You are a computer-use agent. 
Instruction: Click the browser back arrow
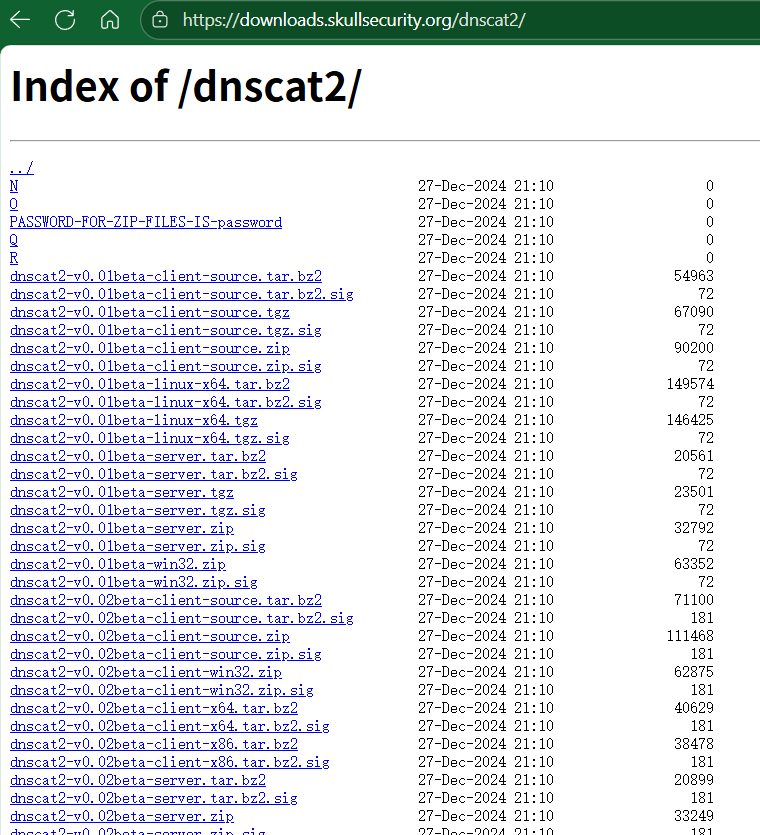point(20,20)
